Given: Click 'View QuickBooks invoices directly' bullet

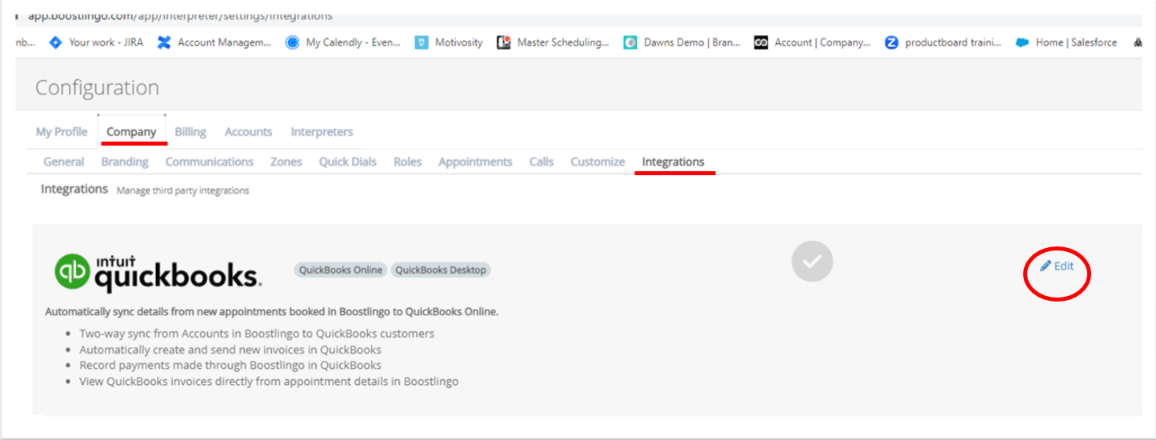Looking at the screenshot, I should coord(269,382).
